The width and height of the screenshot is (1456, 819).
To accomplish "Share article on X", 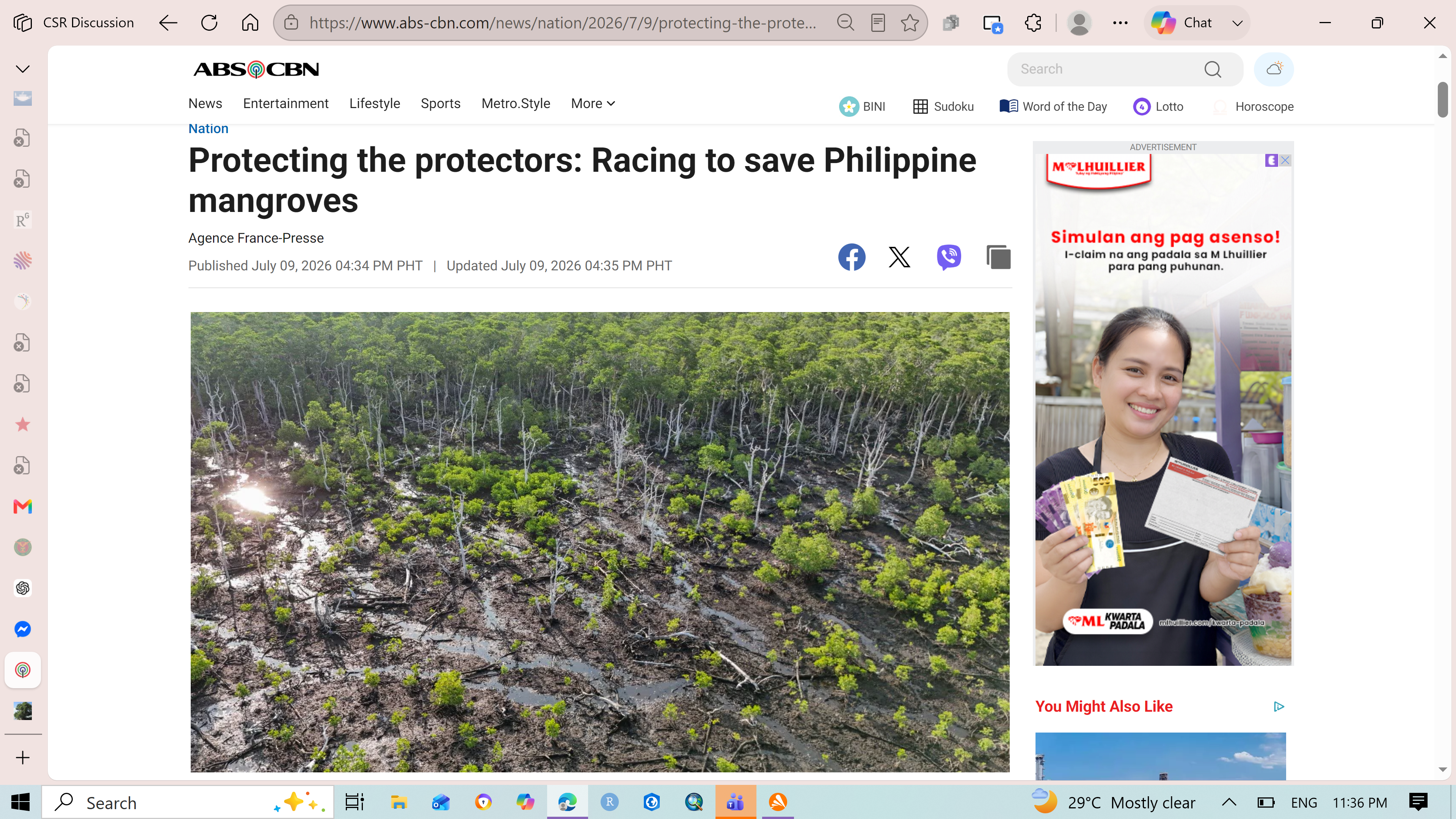I will [x=899, y=257].
